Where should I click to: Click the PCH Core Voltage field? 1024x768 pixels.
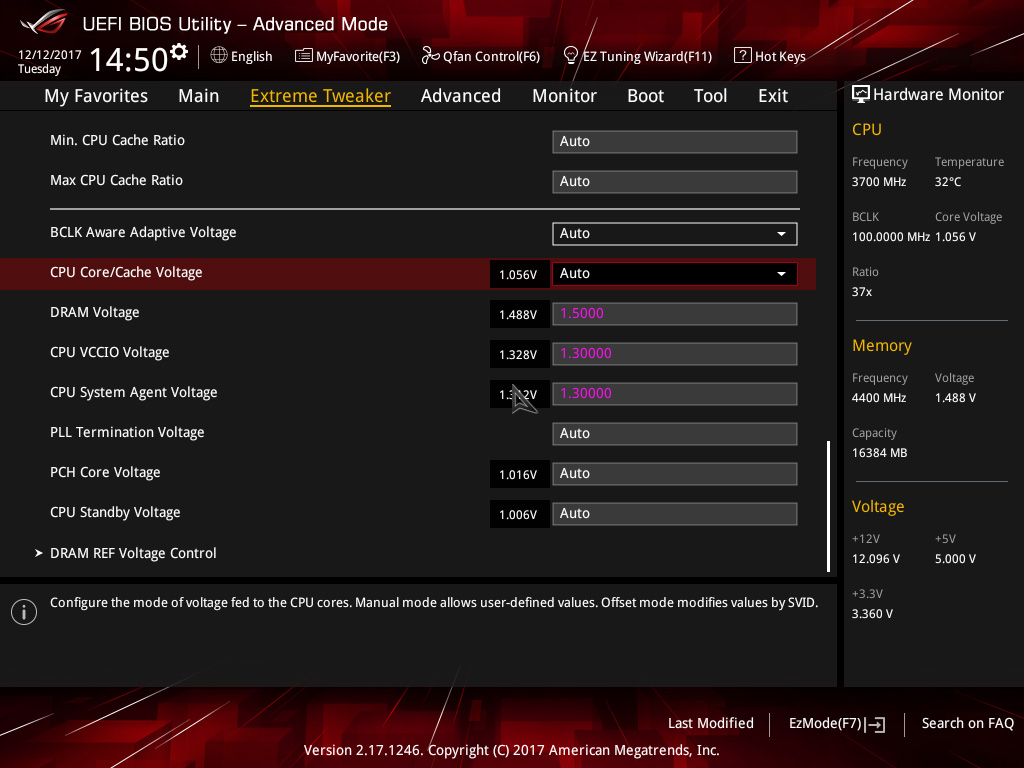point(675,473)
